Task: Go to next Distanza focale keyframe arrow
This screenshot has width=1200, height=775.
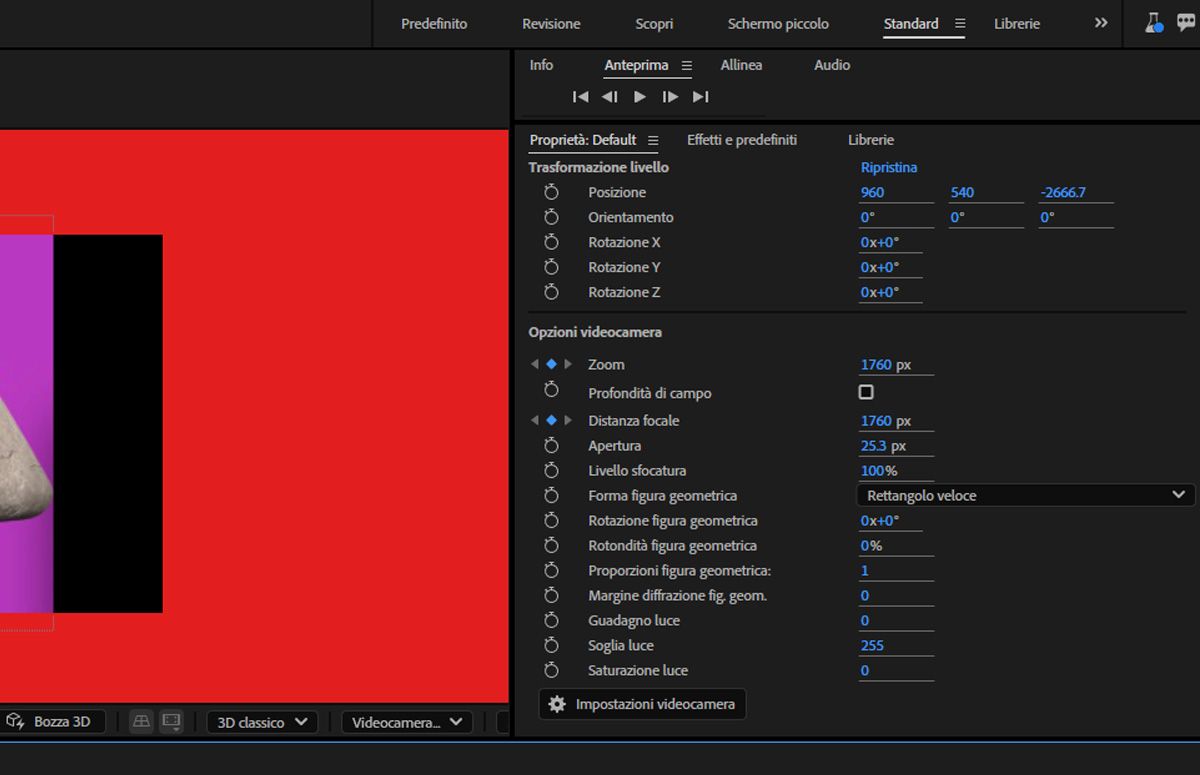Action: tap(568, 421)
